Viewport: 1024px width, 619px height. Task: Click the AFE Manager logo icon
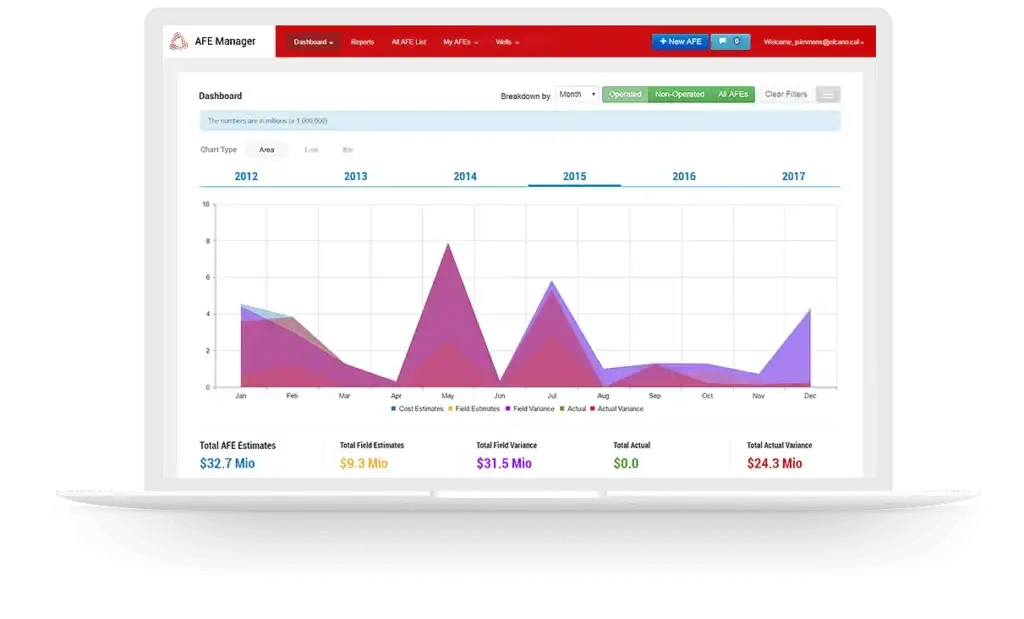coord(178,41)
